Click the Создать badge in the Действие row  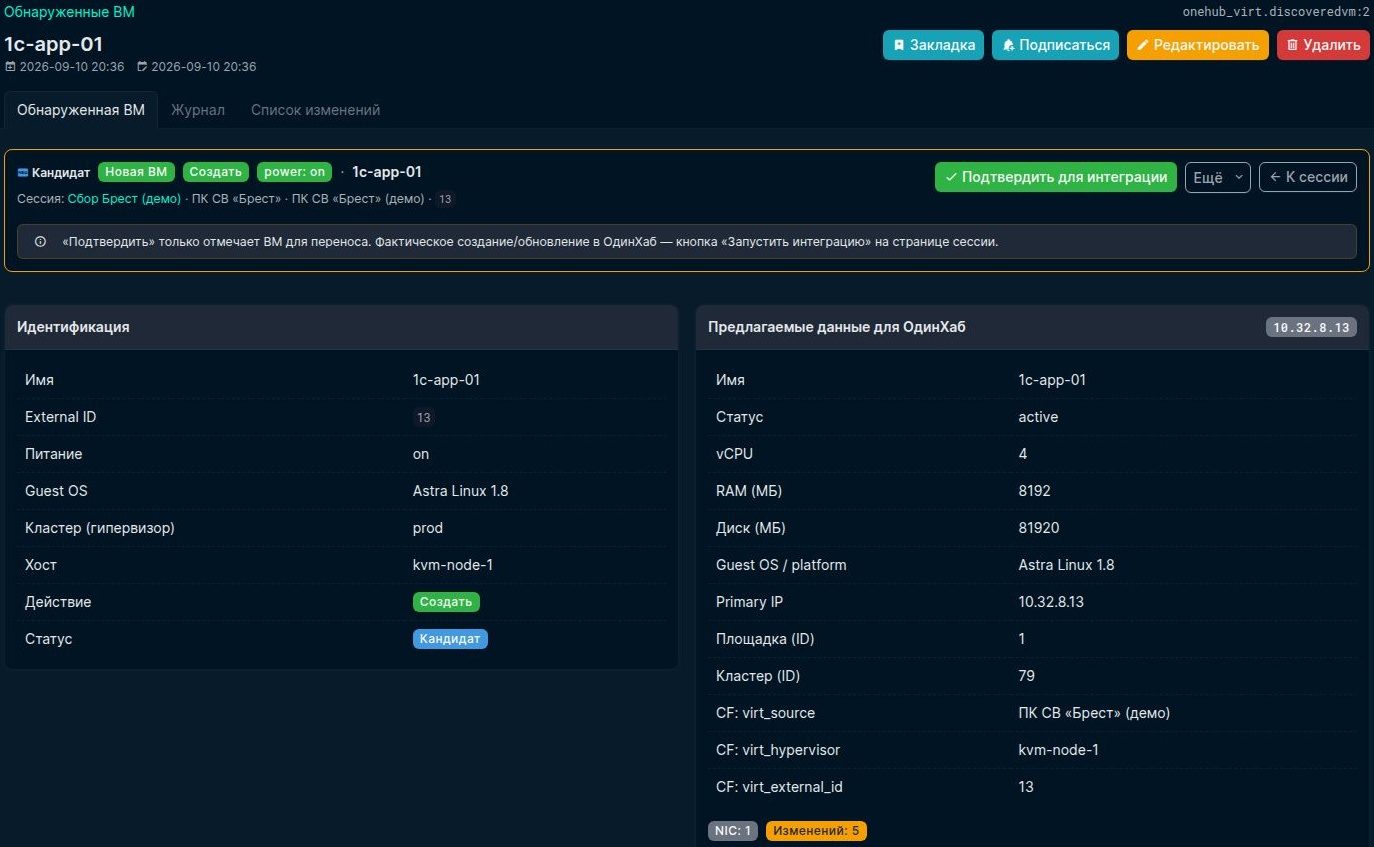446,602
